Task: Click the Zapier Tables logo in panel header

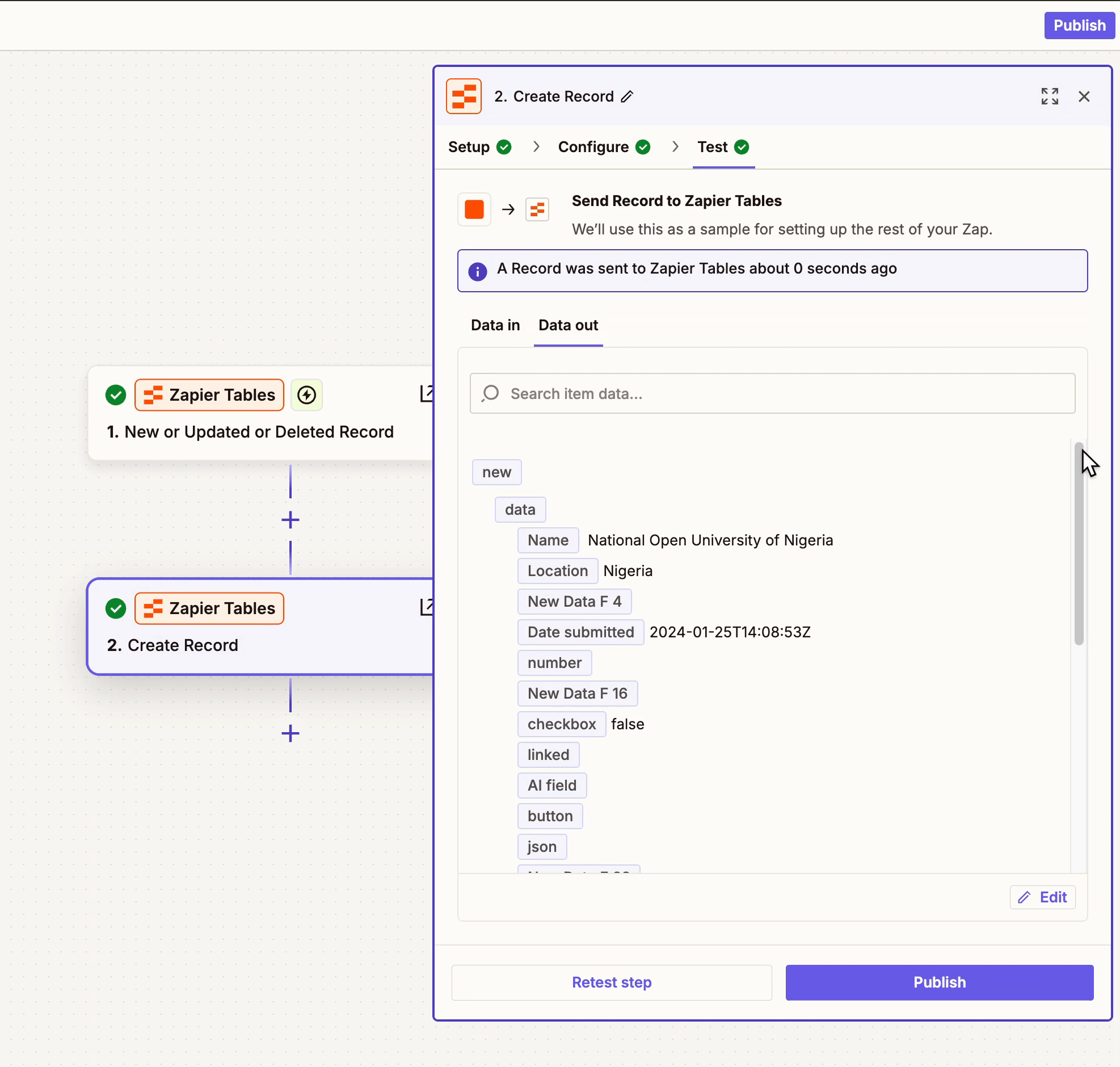Action: click(464, 96)
